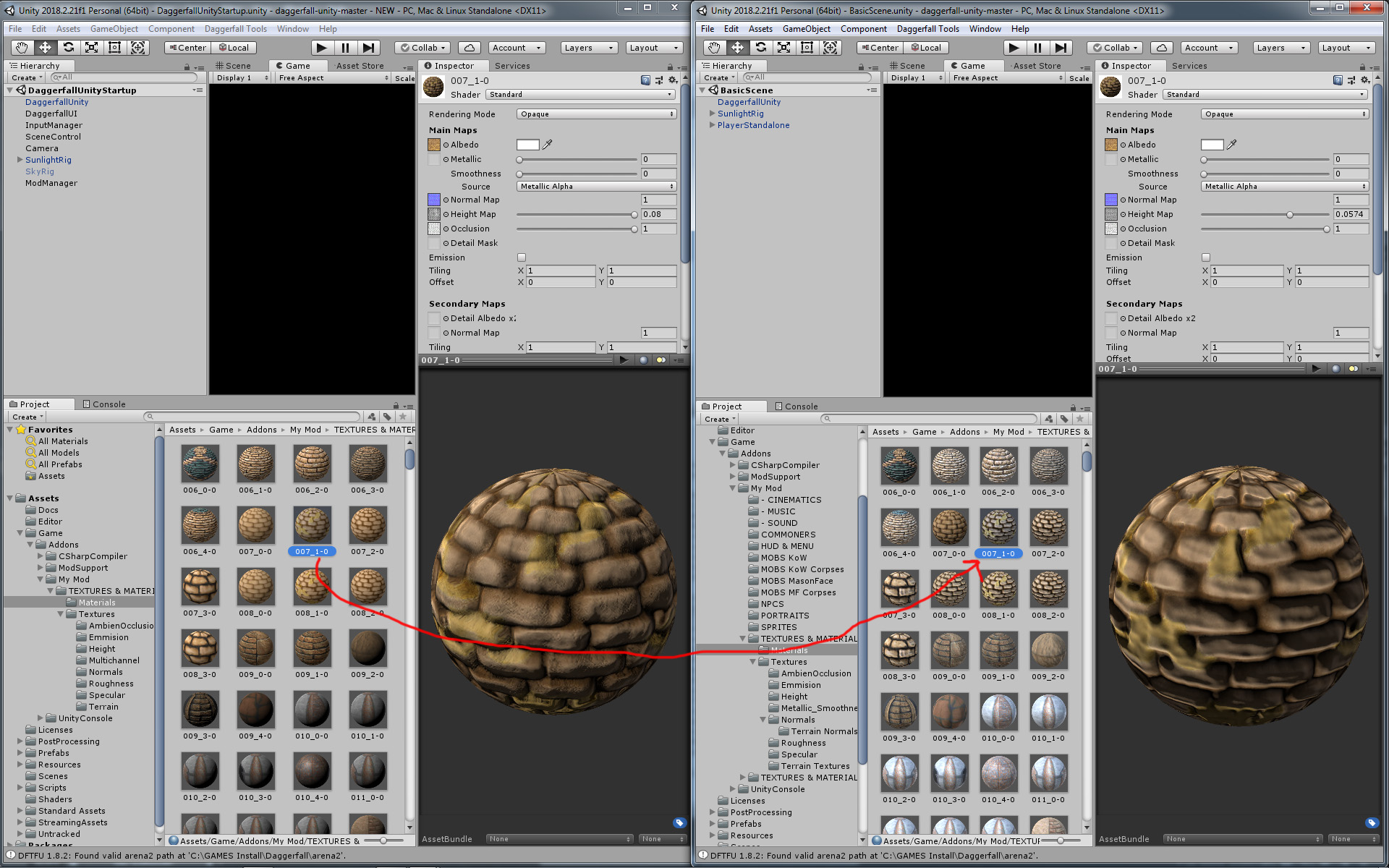Select the Hand tool in right Unity window

click(714, 48)
